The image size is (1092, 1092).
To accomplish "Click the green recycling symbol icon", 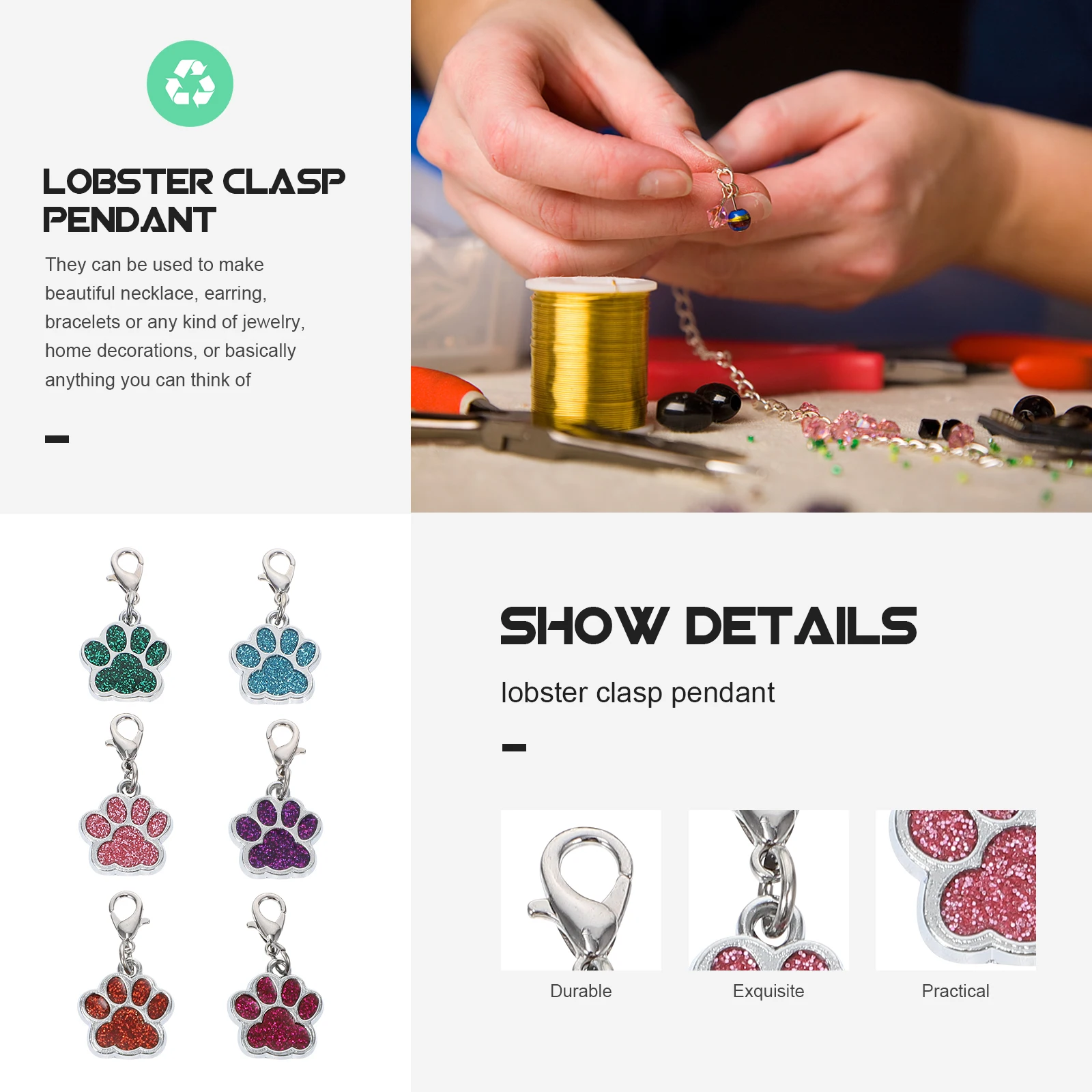I will point(190,83).
